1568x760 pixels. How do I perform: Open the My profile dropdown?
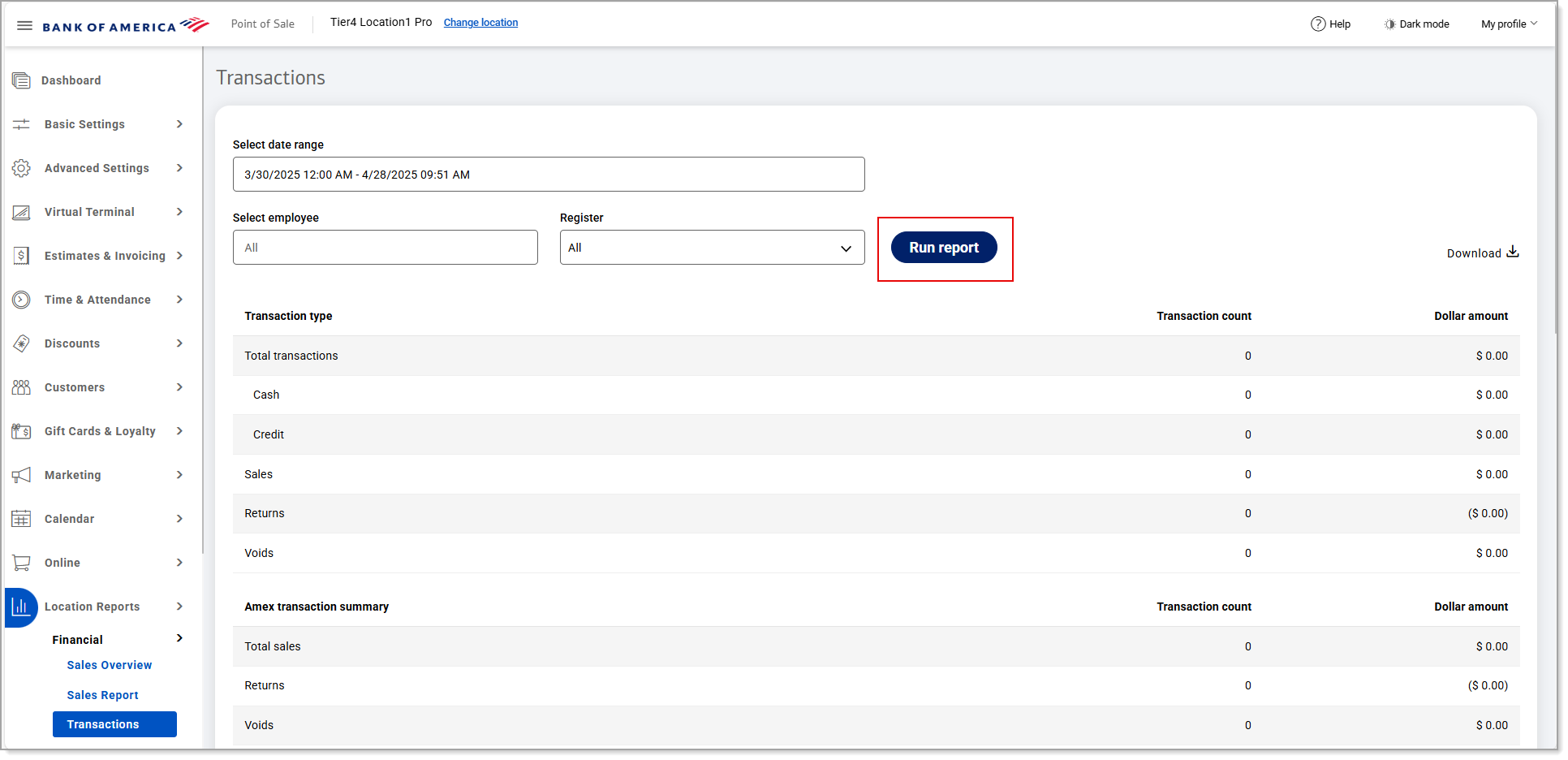tap(1509, 24)
